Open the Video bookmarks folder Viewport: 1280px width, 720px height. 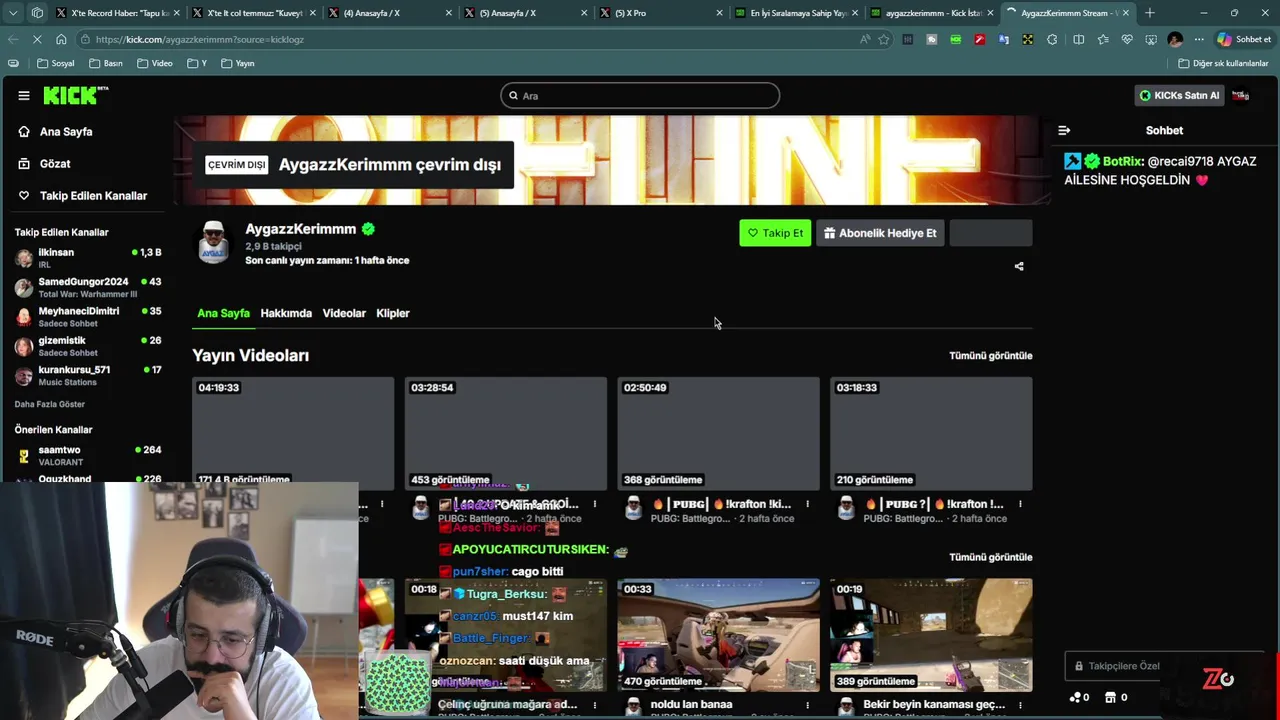[x=155, y=63]
